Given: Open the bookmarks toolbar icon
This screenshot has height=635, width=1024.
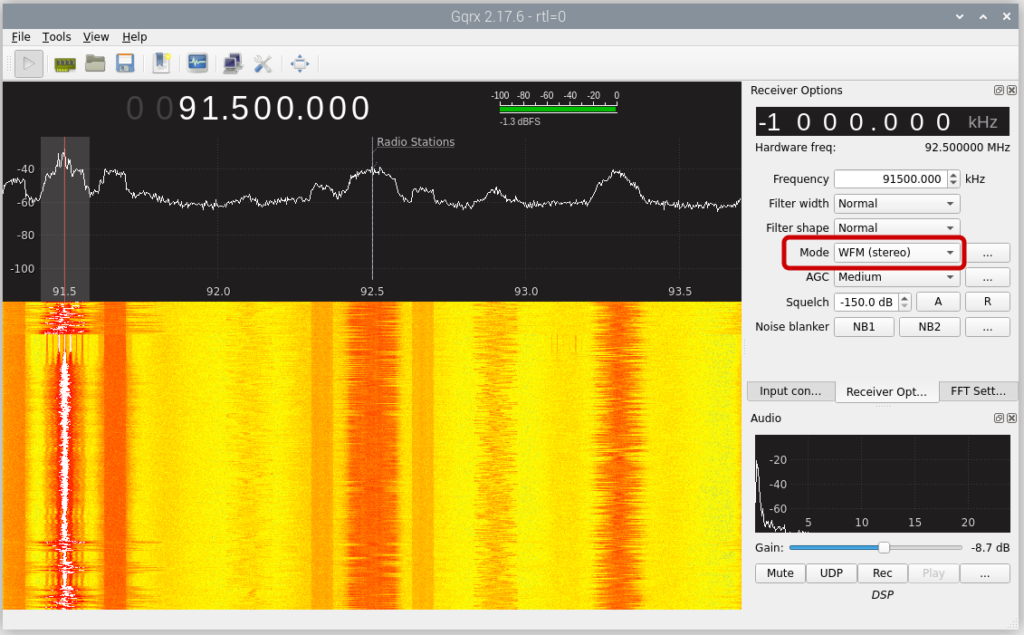Looking at the screenshot, I should point(161,64).
